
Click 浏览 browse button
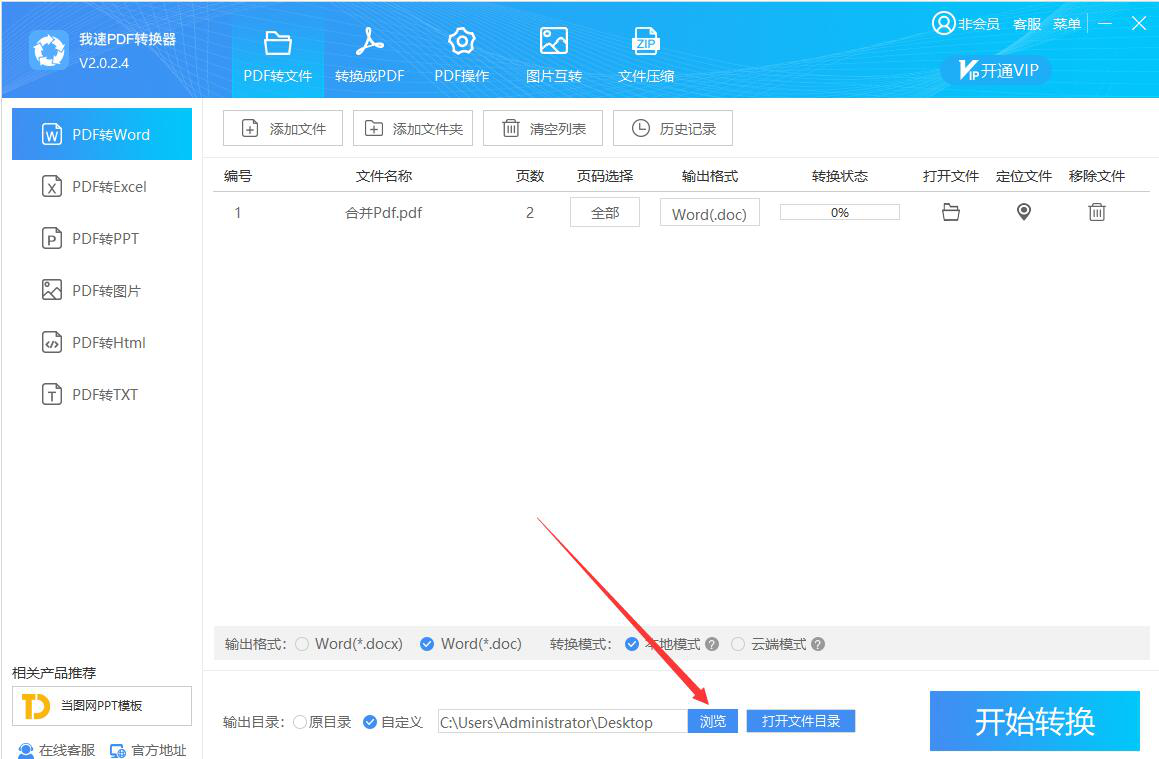[x=713, y=721]
